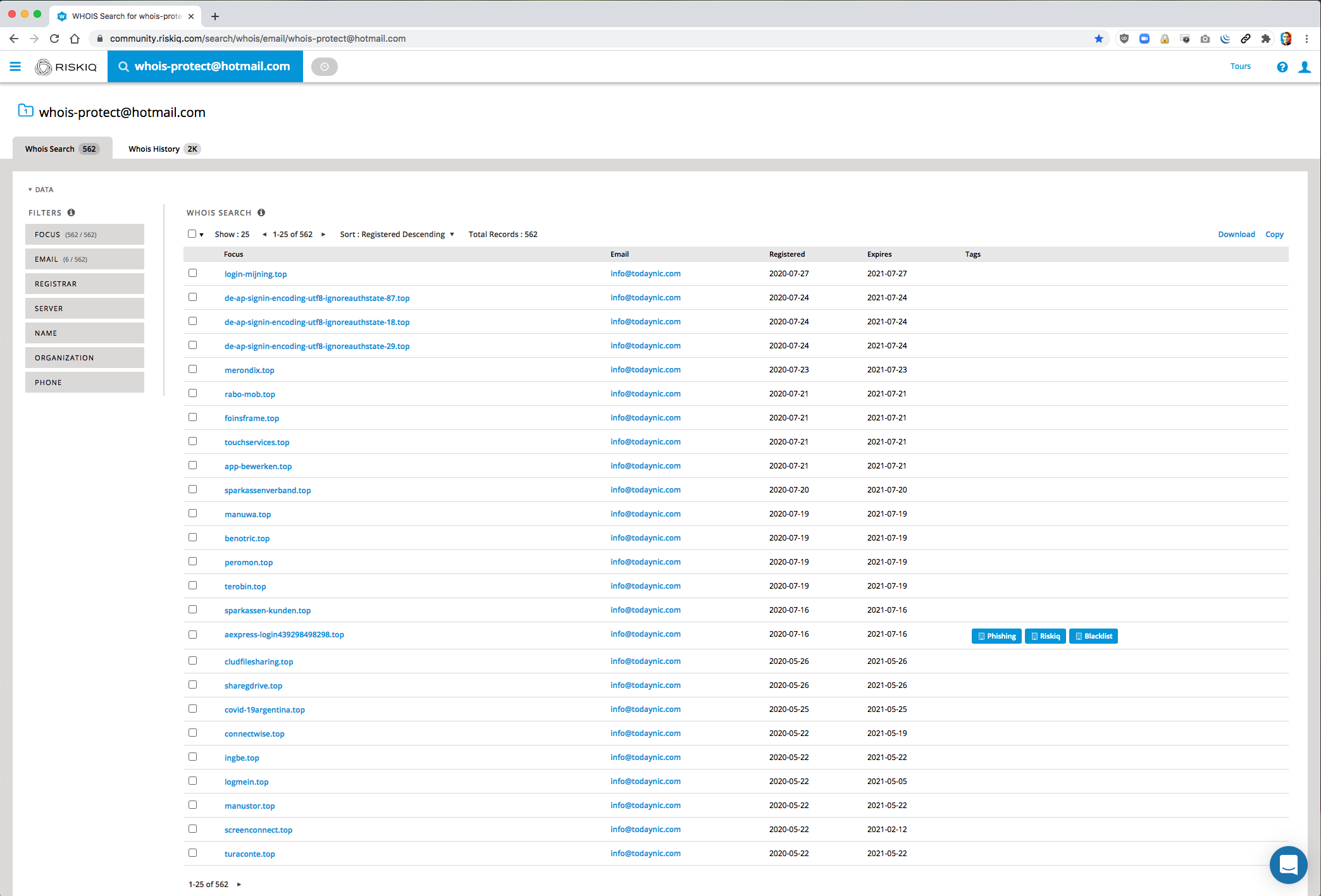
Task: Click the Copy link
Action: point(1274,235)
